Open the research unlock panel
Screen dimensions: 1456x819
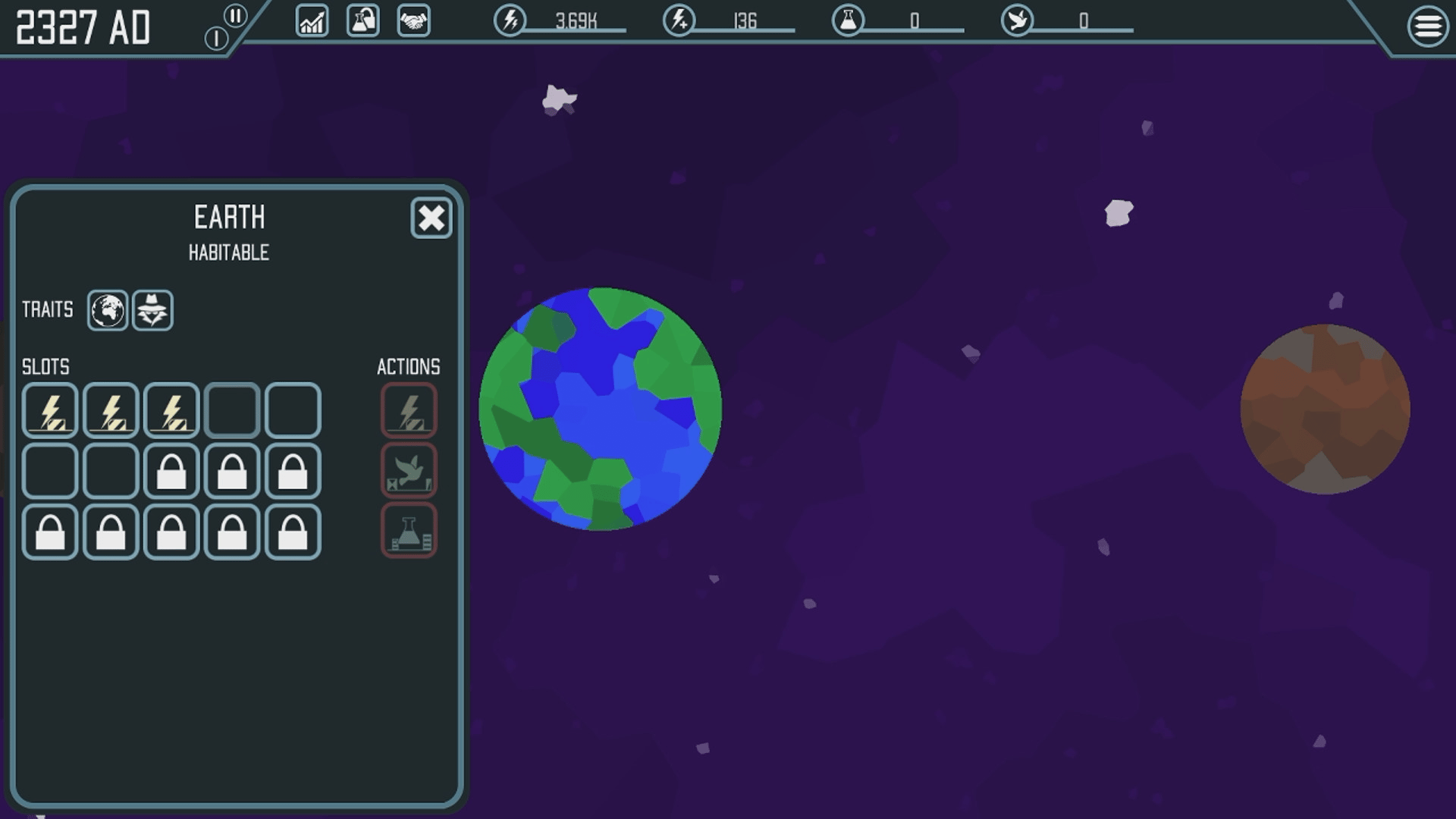pyautogui.click(x=362, y=20)
